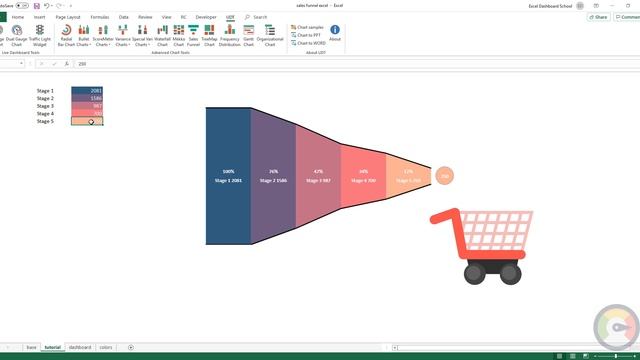Switch to the Formulas tab

(x=100, y=17)
